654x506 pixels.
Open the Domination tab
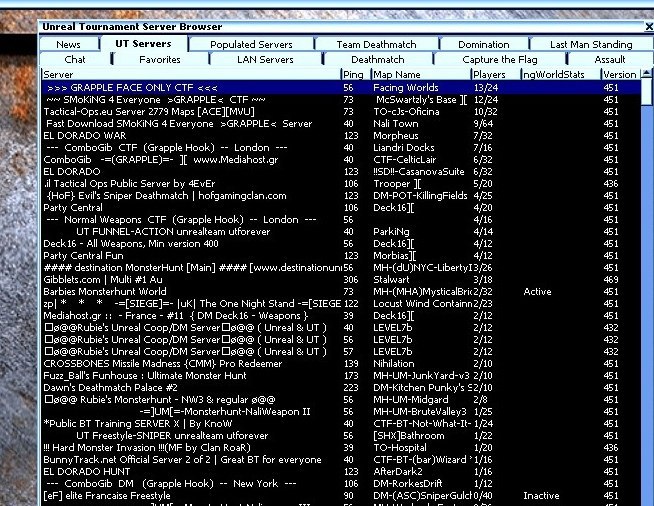click(x=483, y=45)
